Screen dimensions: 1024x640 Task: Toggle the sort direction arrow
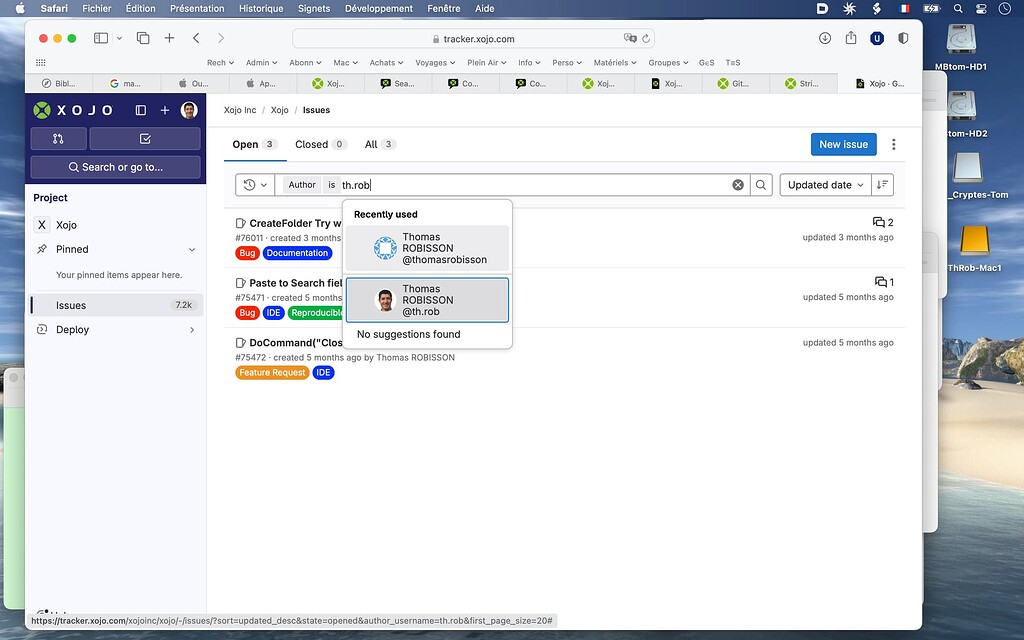(x=881, y=184)
